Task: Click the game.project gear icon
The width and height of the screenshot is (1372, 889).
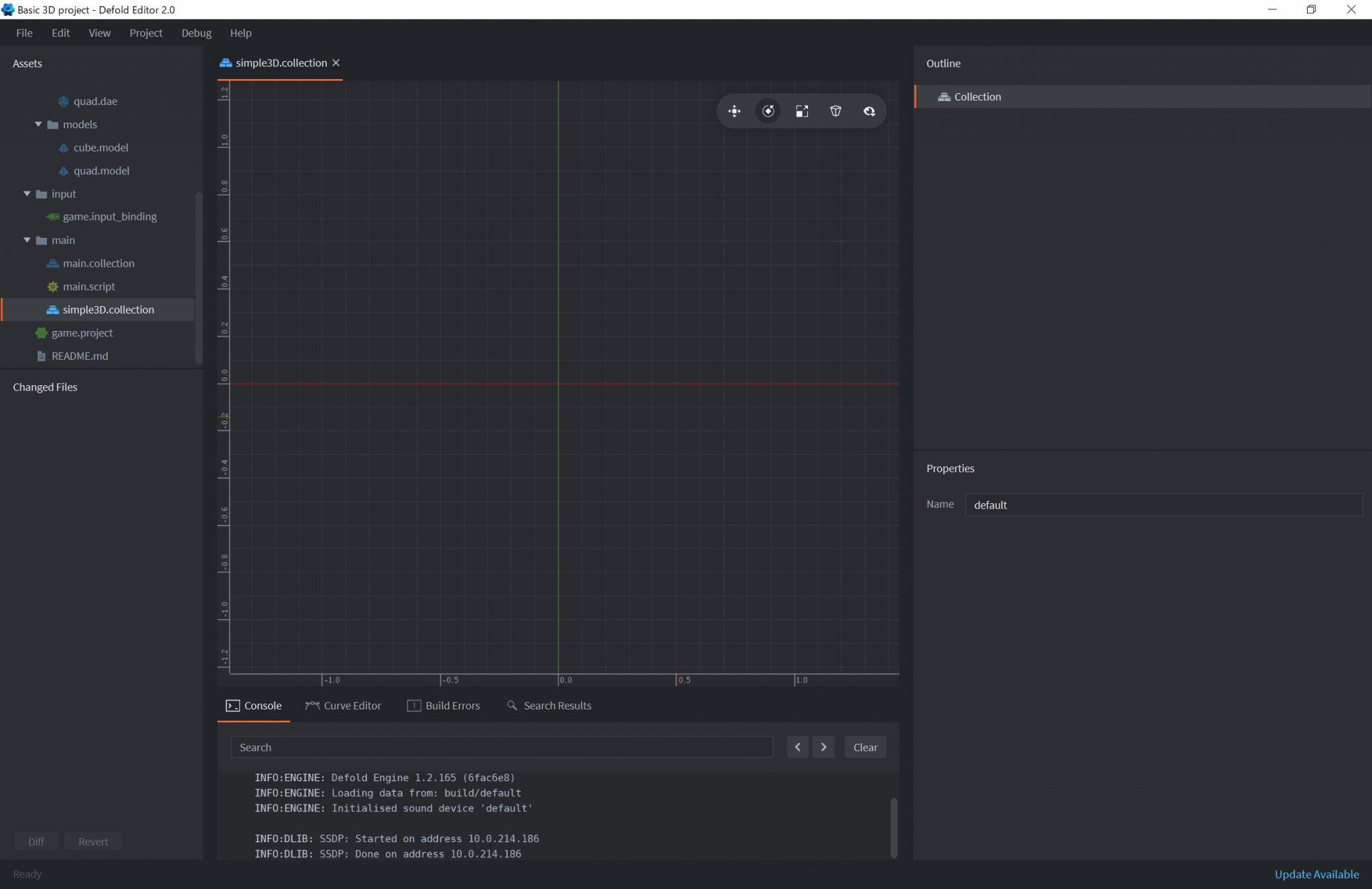Action: click(42, 333)
